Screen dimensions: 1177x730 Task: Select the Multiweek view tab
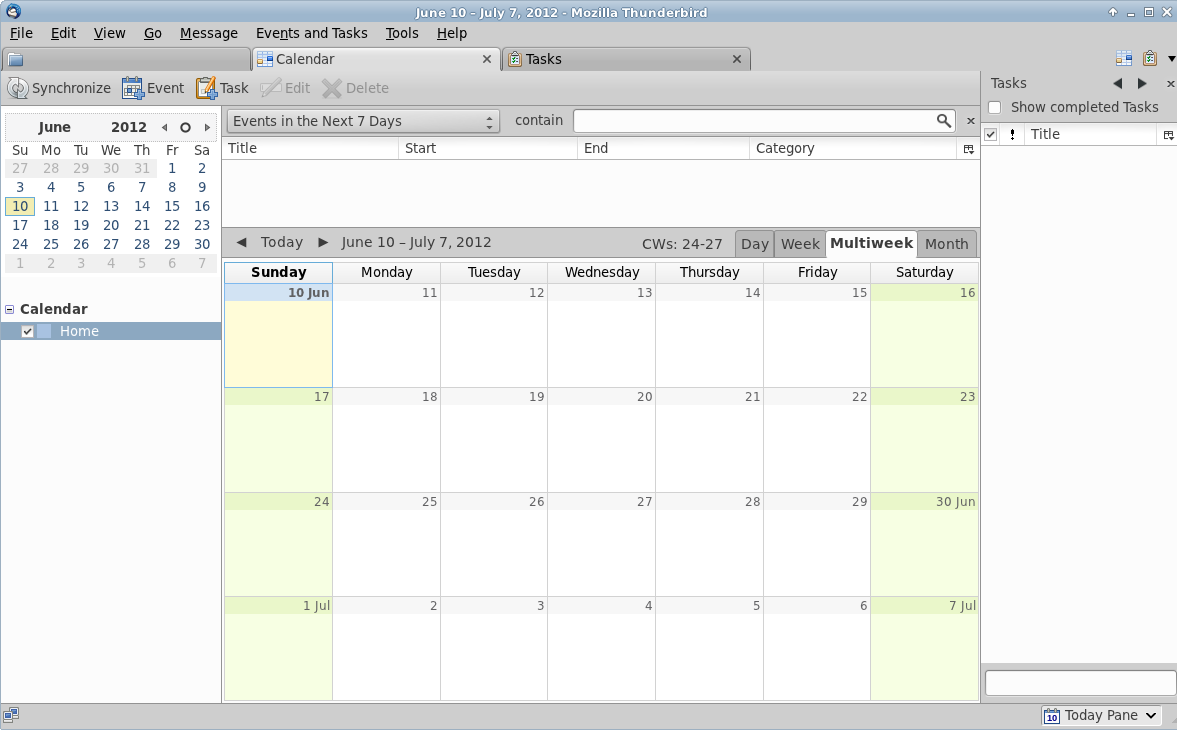click(x=871, y=243)
